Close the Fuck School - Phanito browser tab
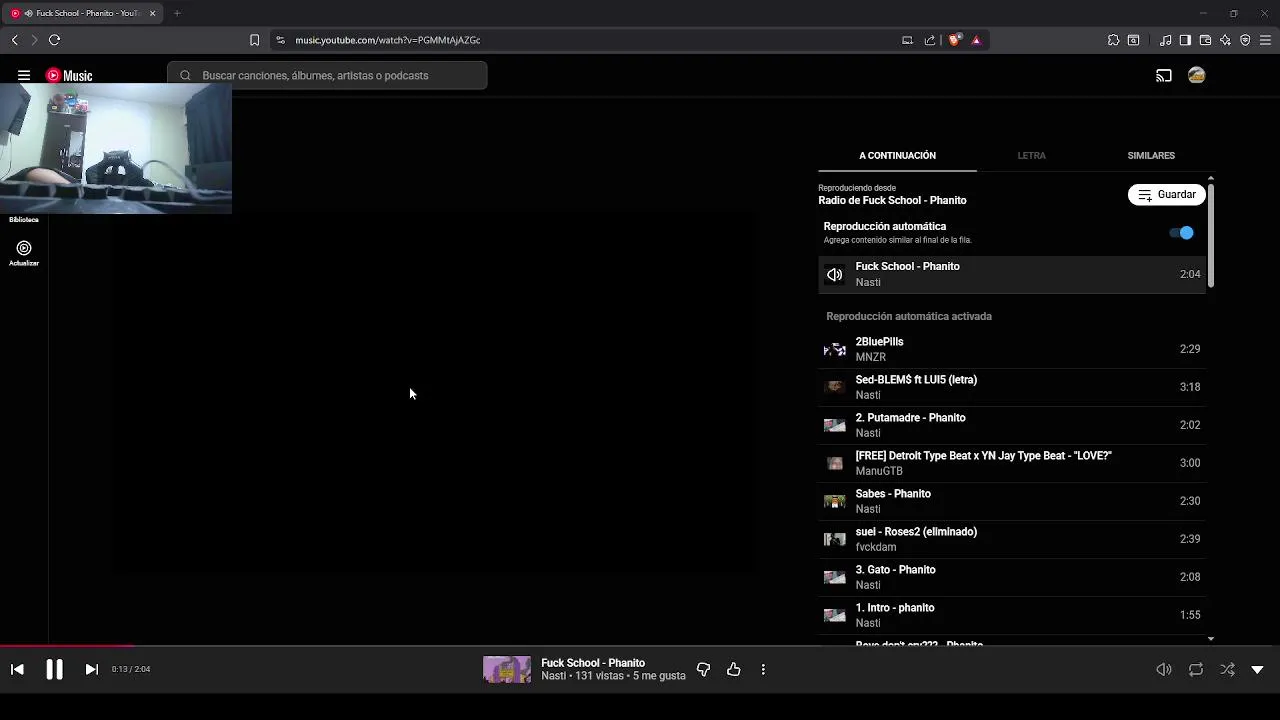The width and height of the screenshot is (1280, 720). 152,13
